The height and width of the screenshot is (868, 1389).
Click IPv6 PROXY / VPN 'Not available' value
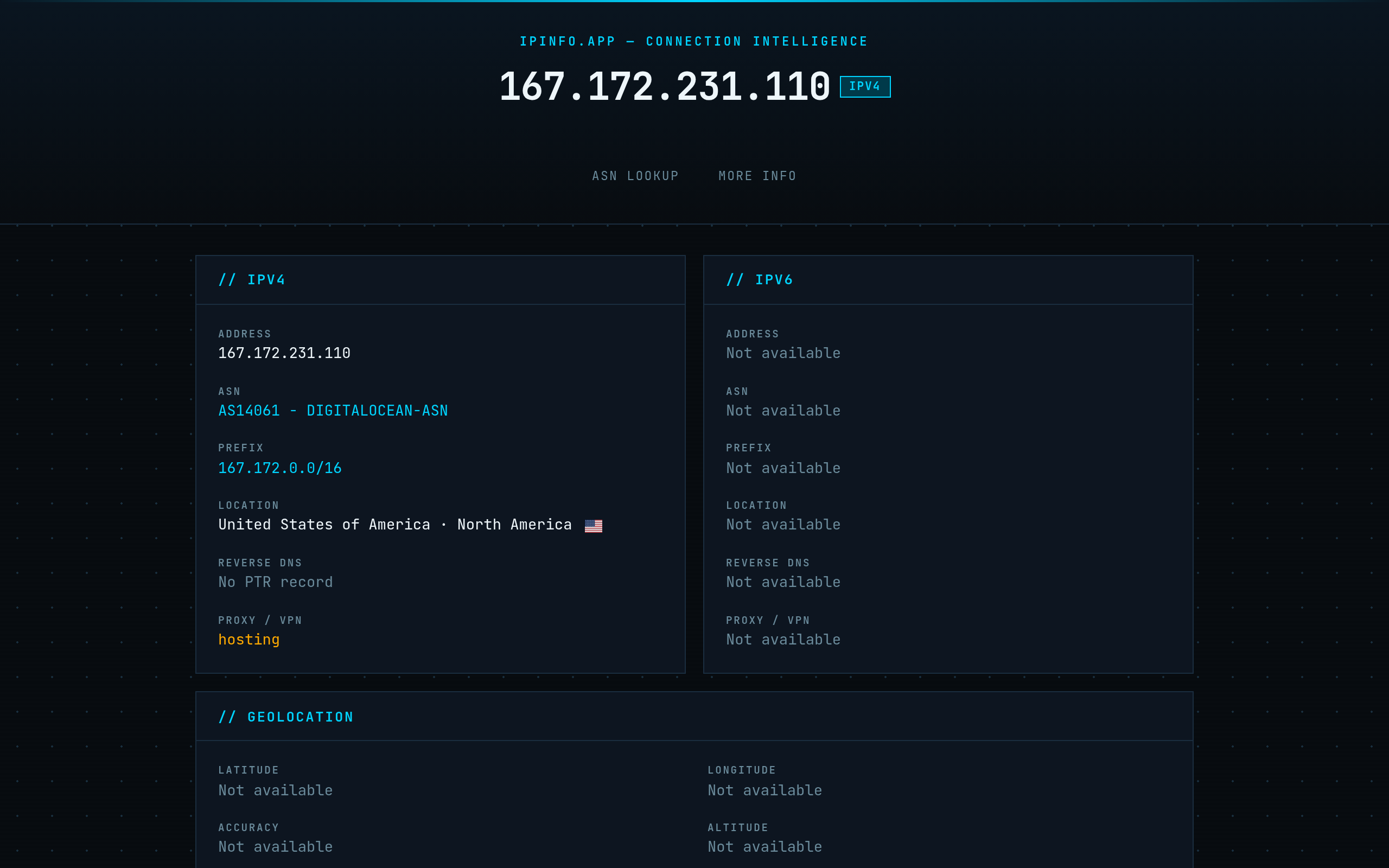pyautogui.click(x=783, y=640)
